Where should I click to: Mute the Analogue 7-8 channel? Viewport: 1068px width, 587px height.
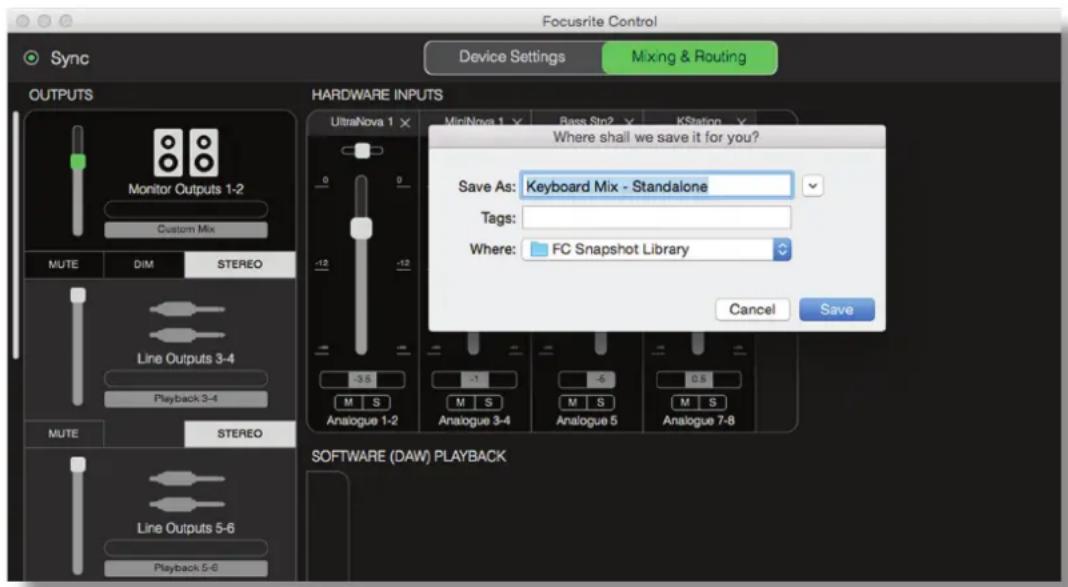(685, 402)
